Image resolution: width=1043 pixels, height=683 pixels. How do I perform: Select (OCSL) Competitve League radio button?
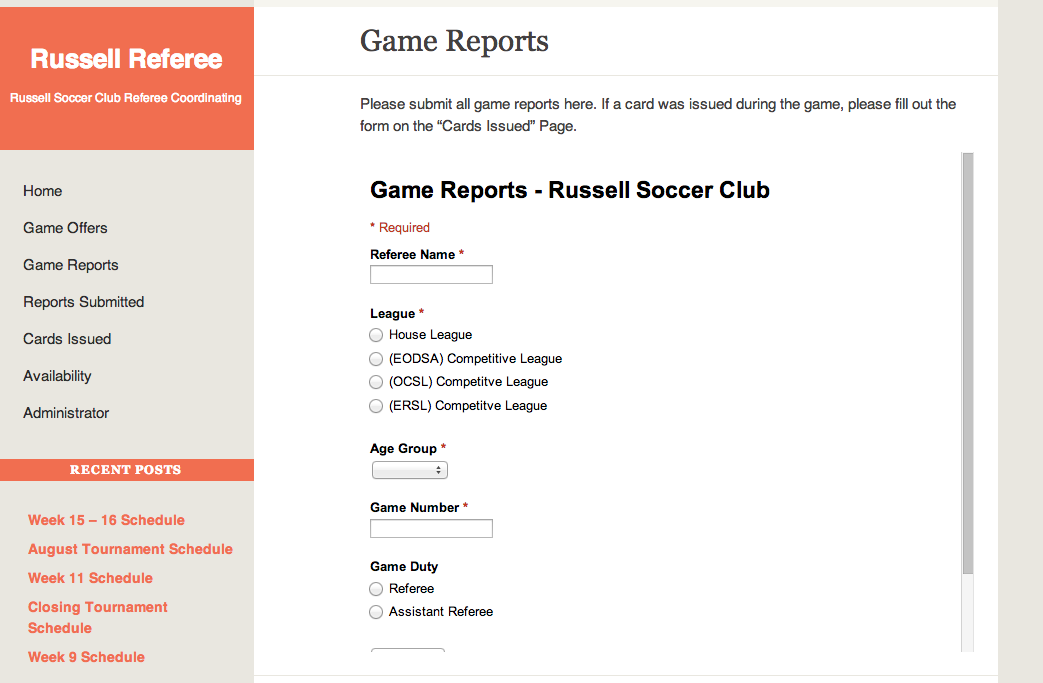376,382
